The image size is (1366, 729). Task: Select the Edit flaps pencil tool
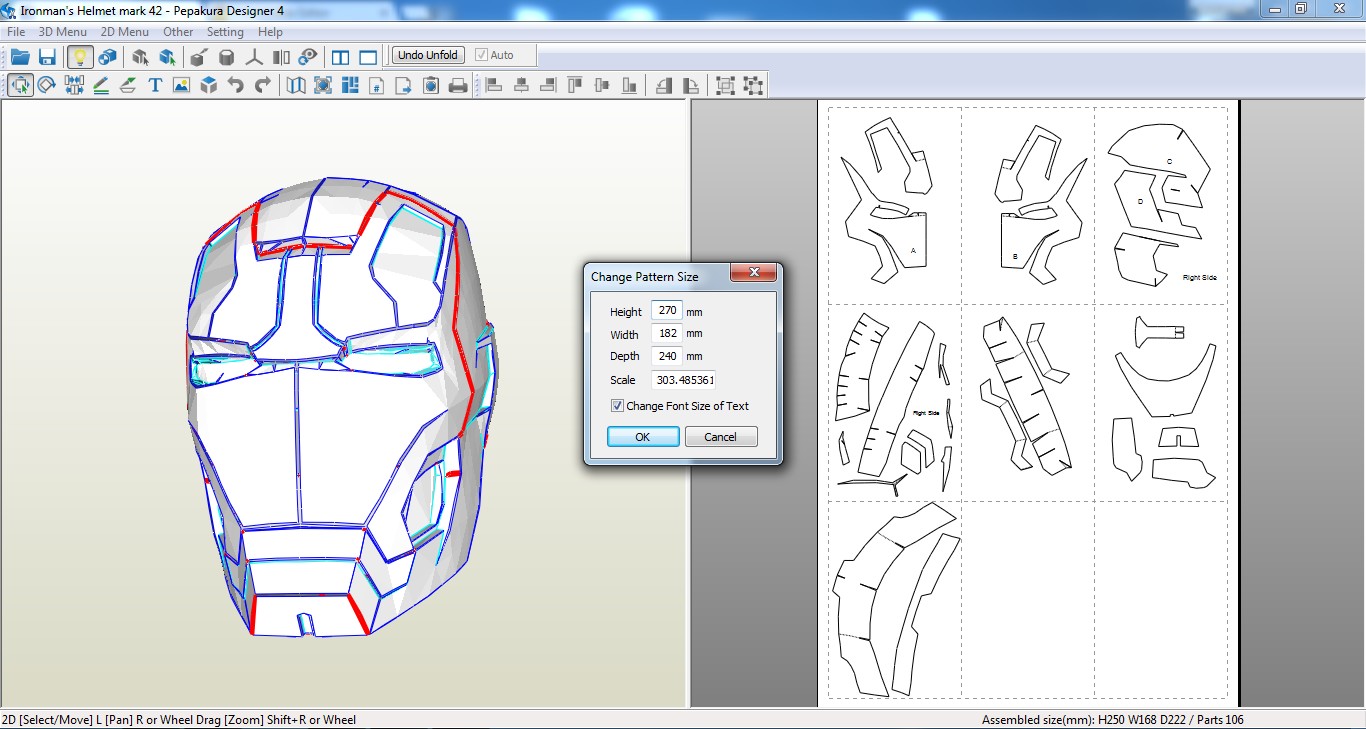tap(101, 85)
